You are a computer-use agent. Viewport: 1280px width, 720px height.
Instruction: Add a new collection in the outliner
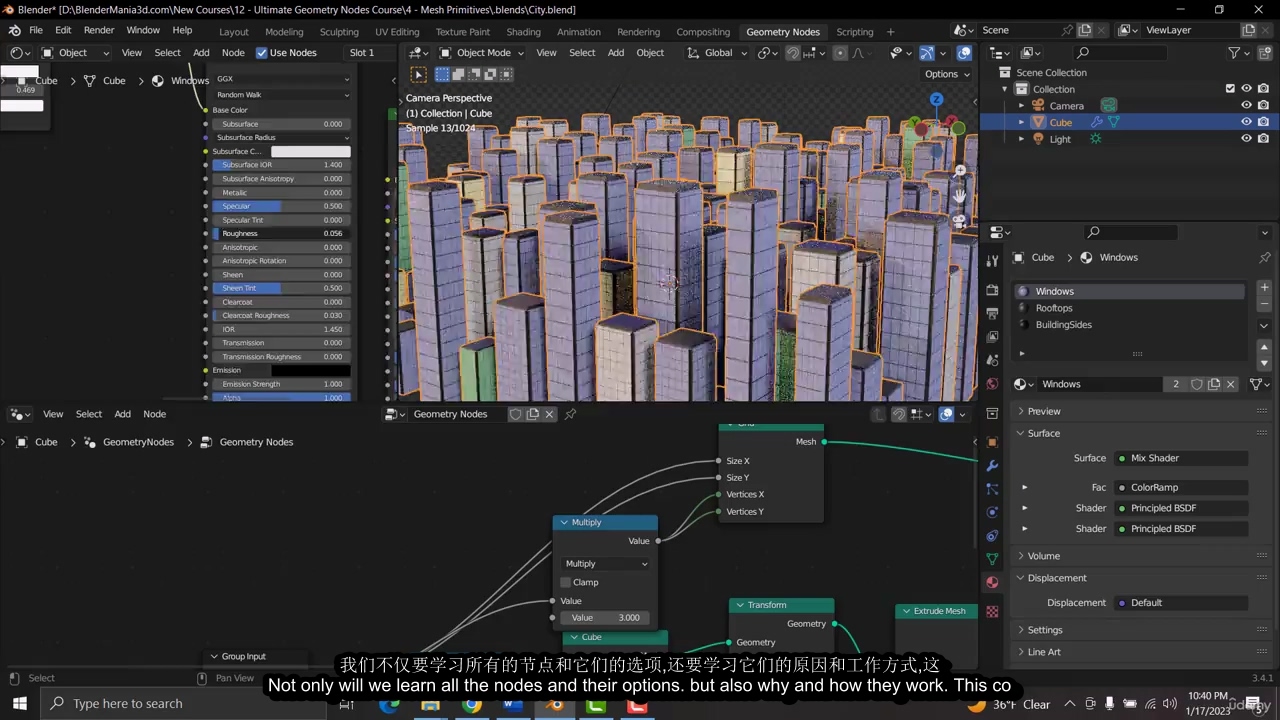tap(1264, 53)
